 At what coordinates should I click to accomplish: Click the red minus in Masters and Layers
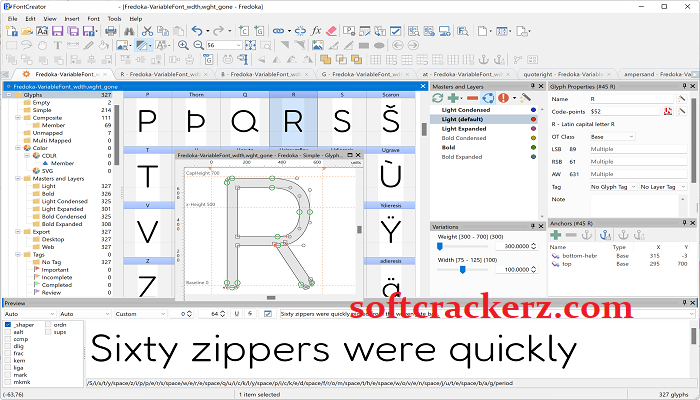click(472, 98)
